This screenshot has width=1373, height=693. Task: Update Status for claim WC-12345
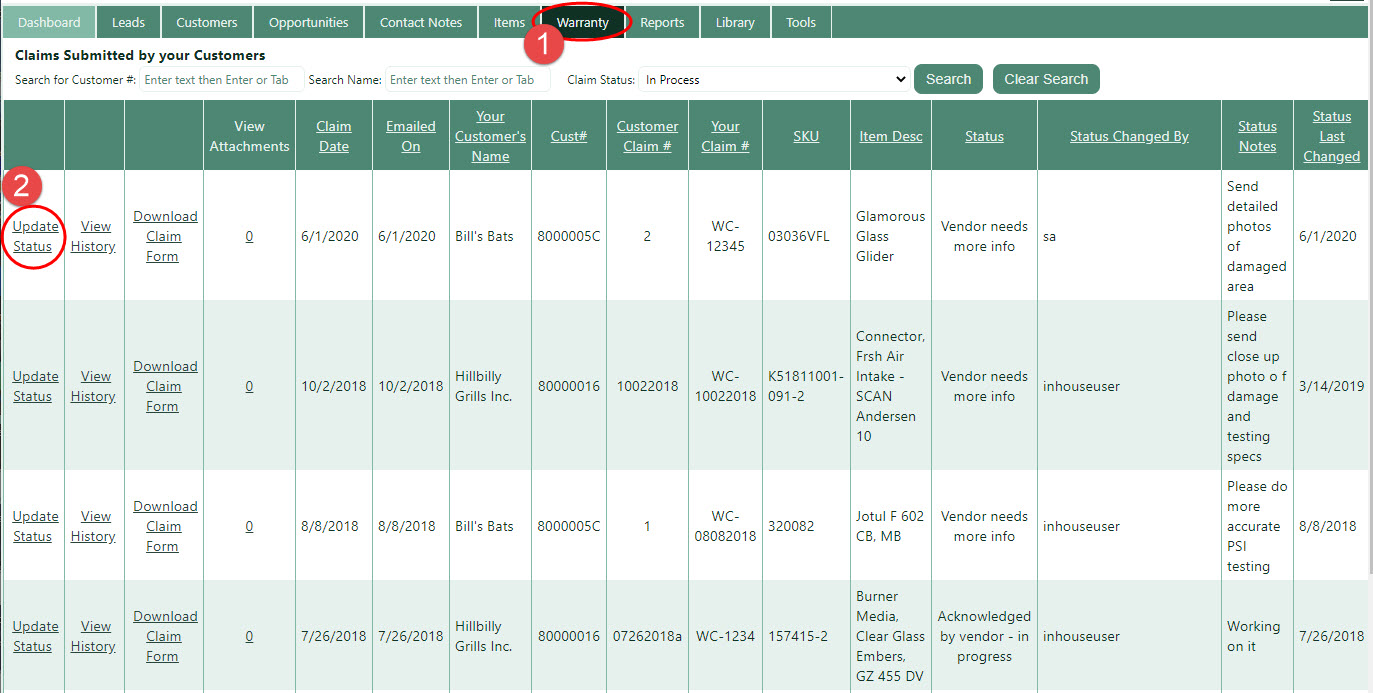35,236
